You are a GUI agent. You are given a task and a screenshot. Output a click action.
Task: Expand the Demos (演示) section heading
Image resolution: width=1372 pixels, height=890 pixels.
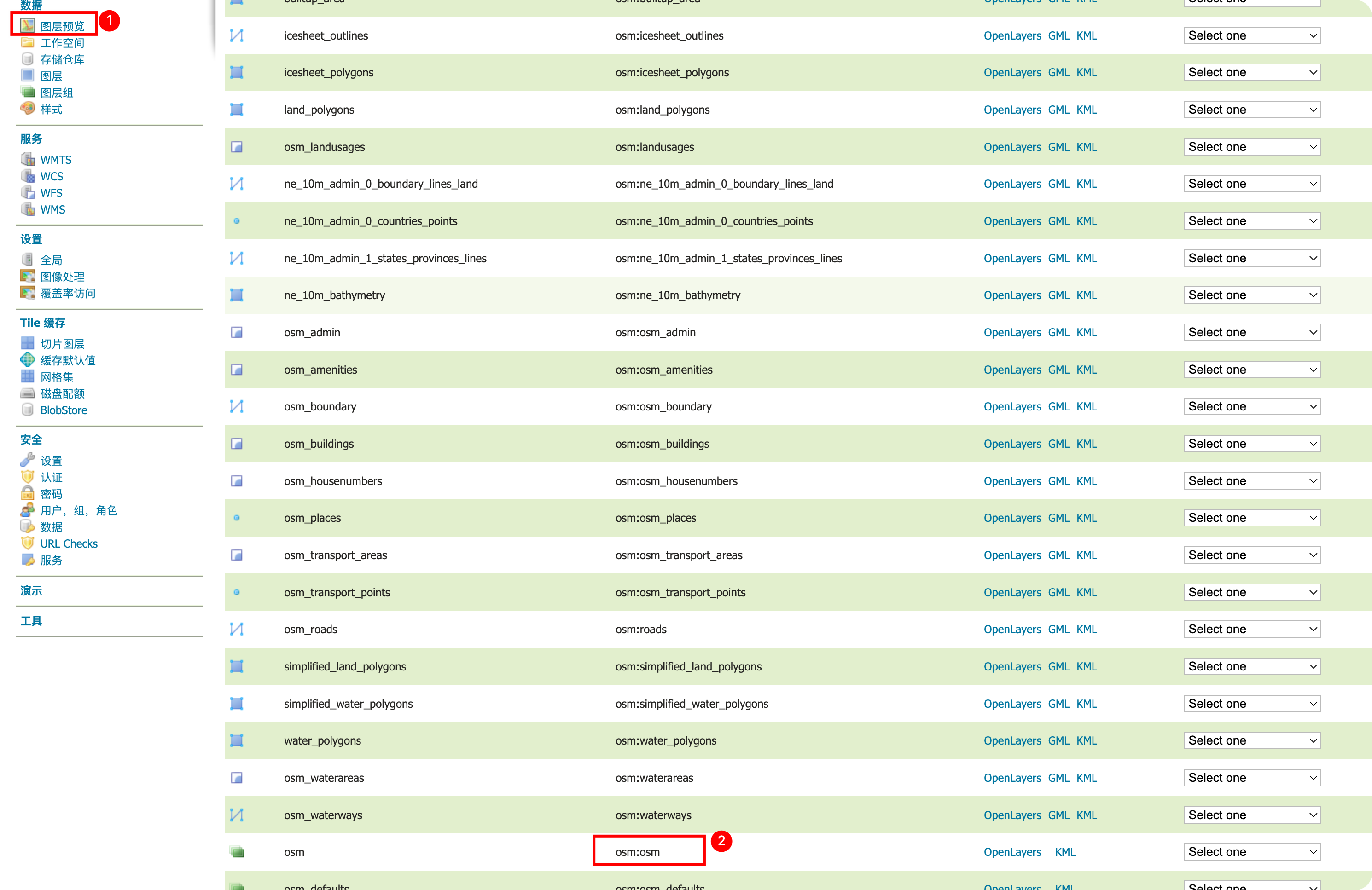tap(31, 590)
